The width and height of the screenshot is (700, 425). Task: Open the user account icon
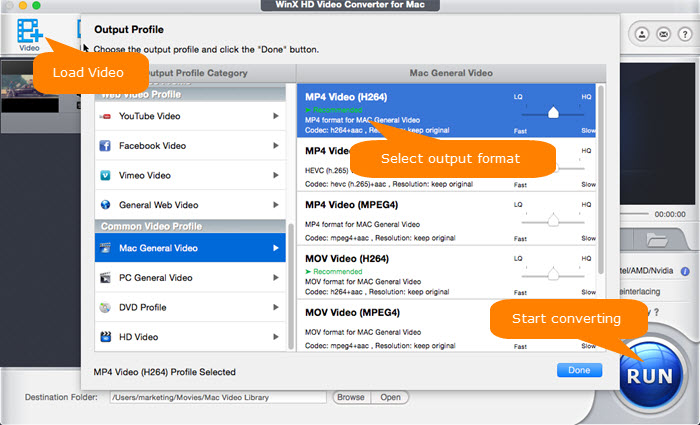click(642, 34)
